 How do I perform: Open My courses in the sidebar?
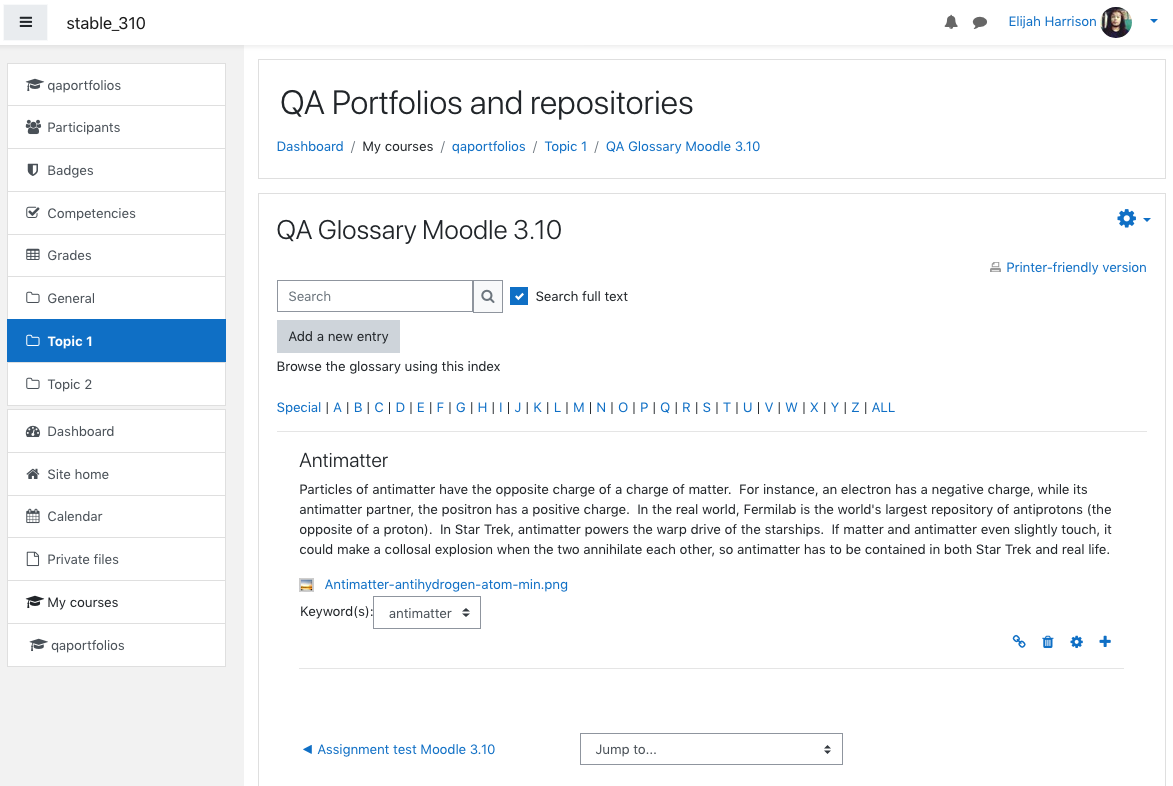coord(116,602)
